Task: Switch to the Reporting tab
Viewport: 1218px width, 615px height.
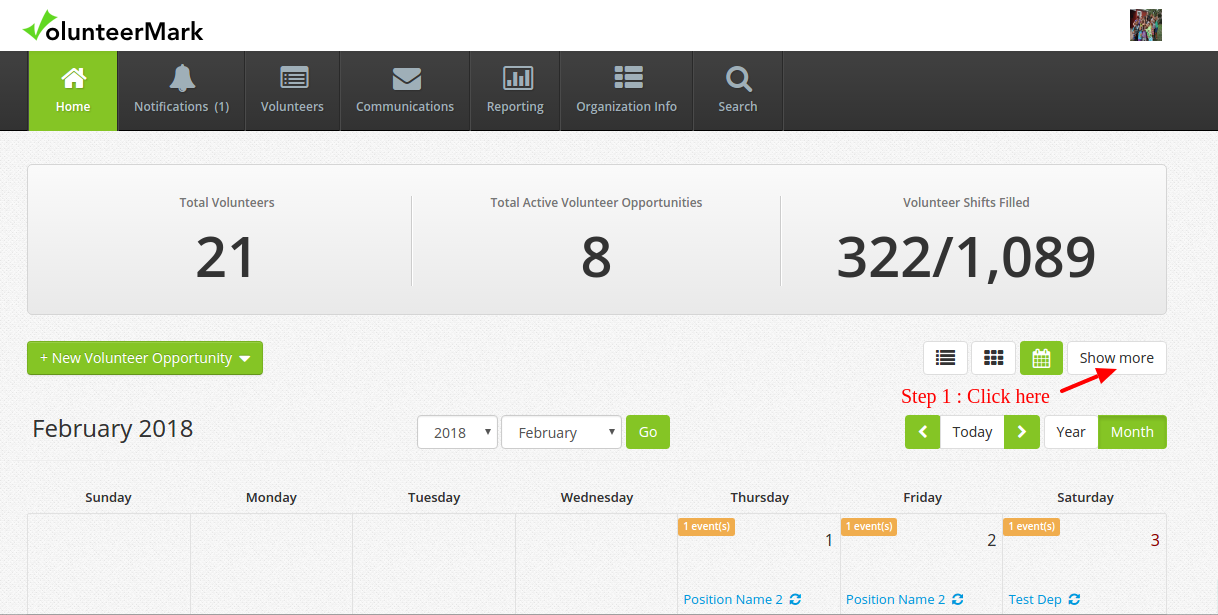Action: tap(515, 91)
